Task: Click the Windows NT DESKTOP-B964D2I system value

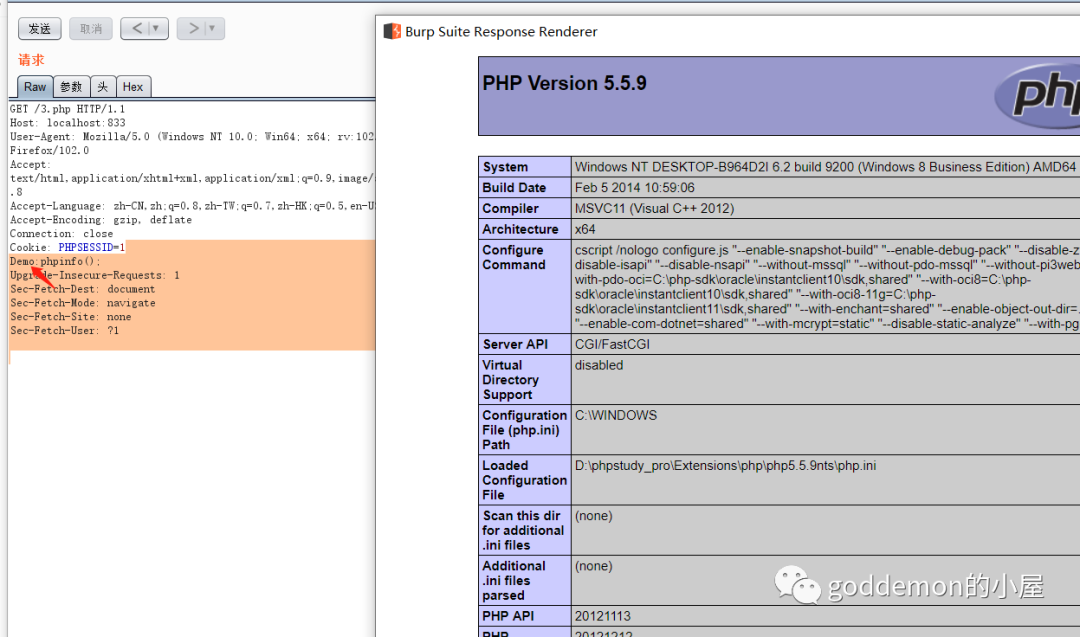Action: click(825, 167)
